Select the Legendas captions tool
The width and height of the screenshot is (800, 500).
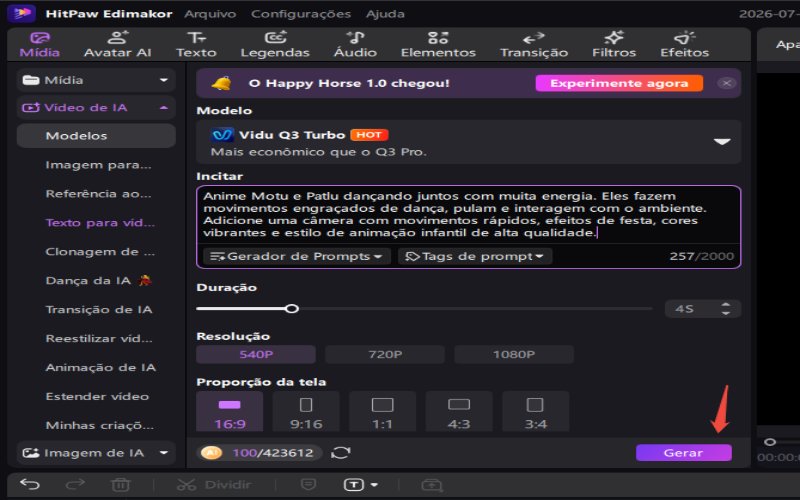click(275, 44)
